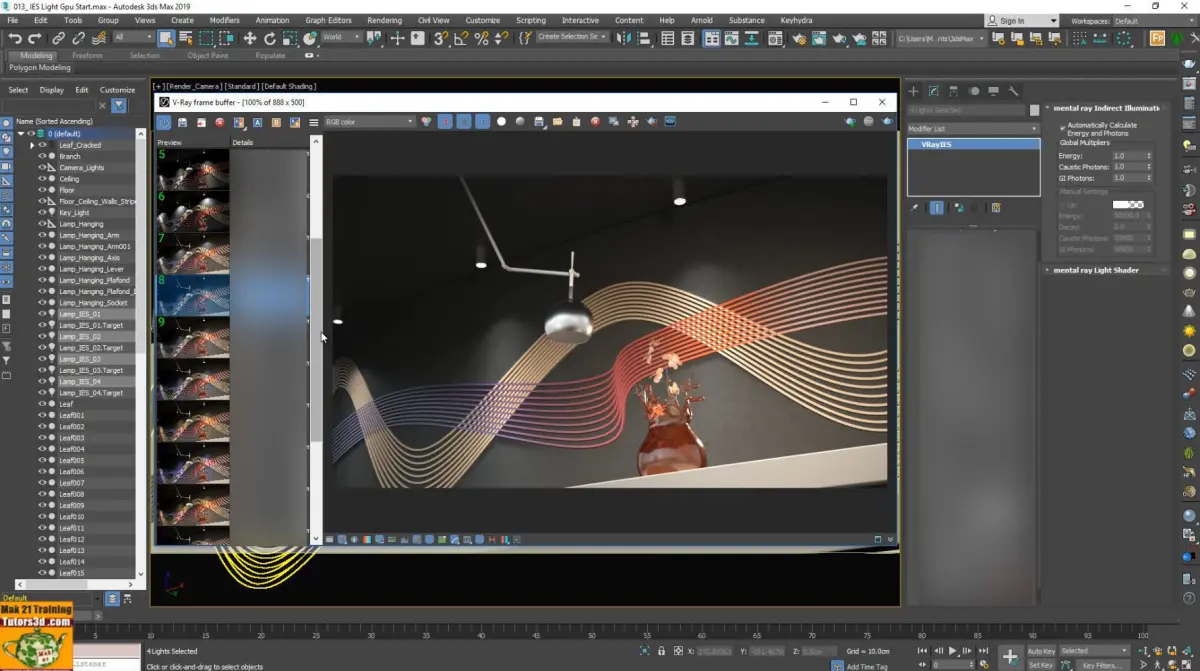Click the Pin Stack icon under modifier list

[914, 208]
